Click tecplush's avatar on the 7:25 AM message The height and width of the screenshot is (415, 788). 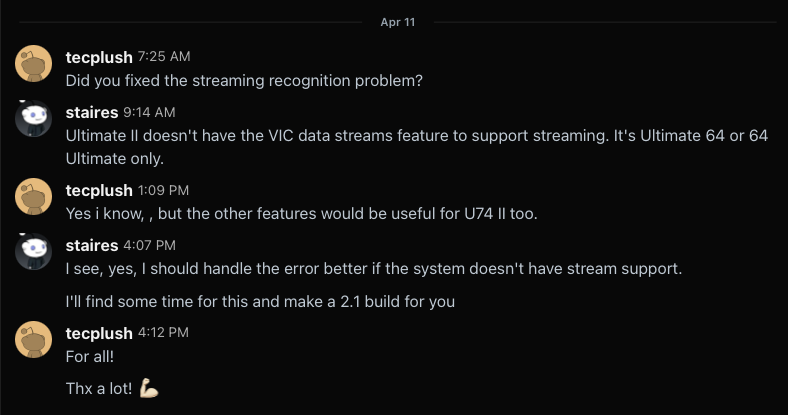coord(33,65)
